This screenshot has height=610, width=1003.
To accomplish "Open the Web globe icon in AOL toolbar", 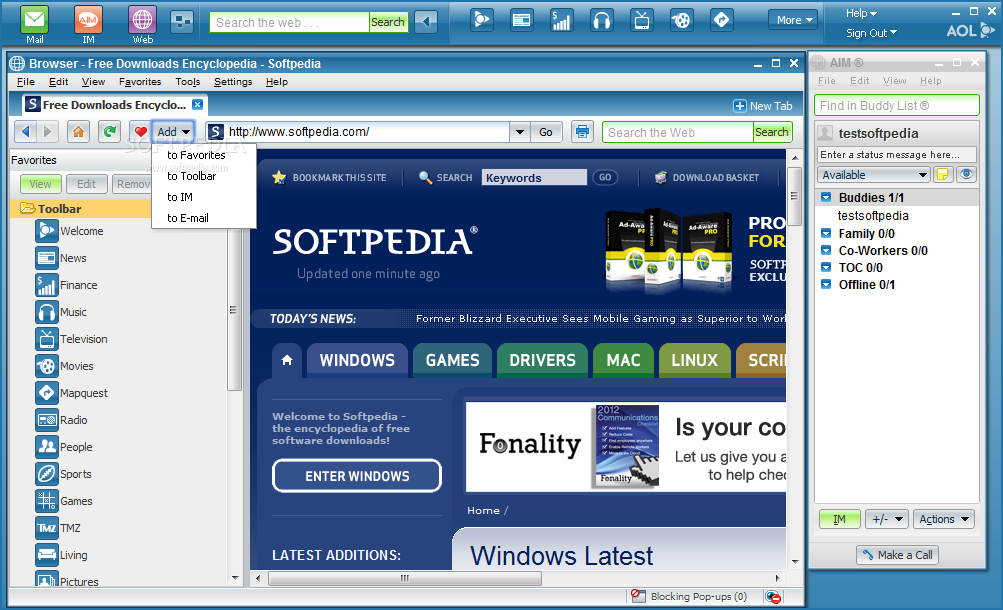I will click(142, 20).
